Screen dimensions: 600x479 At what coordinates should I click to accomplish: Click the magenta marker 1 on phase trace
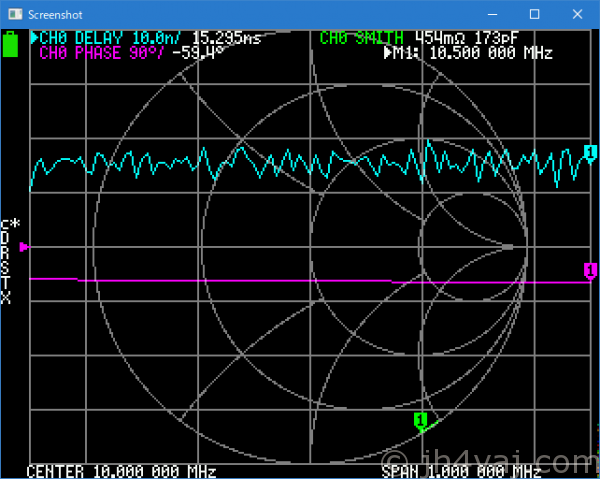click(x=589, y=270)
